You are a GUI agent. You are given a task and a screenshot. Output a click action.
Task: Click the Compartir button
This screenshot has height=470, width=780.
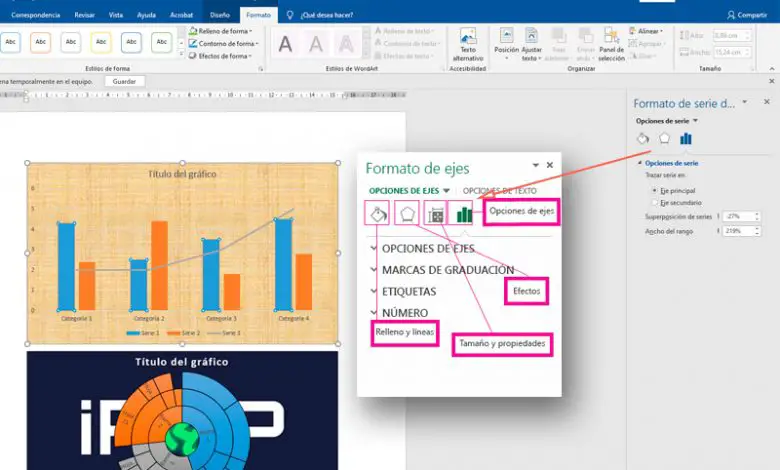[747, 15]
